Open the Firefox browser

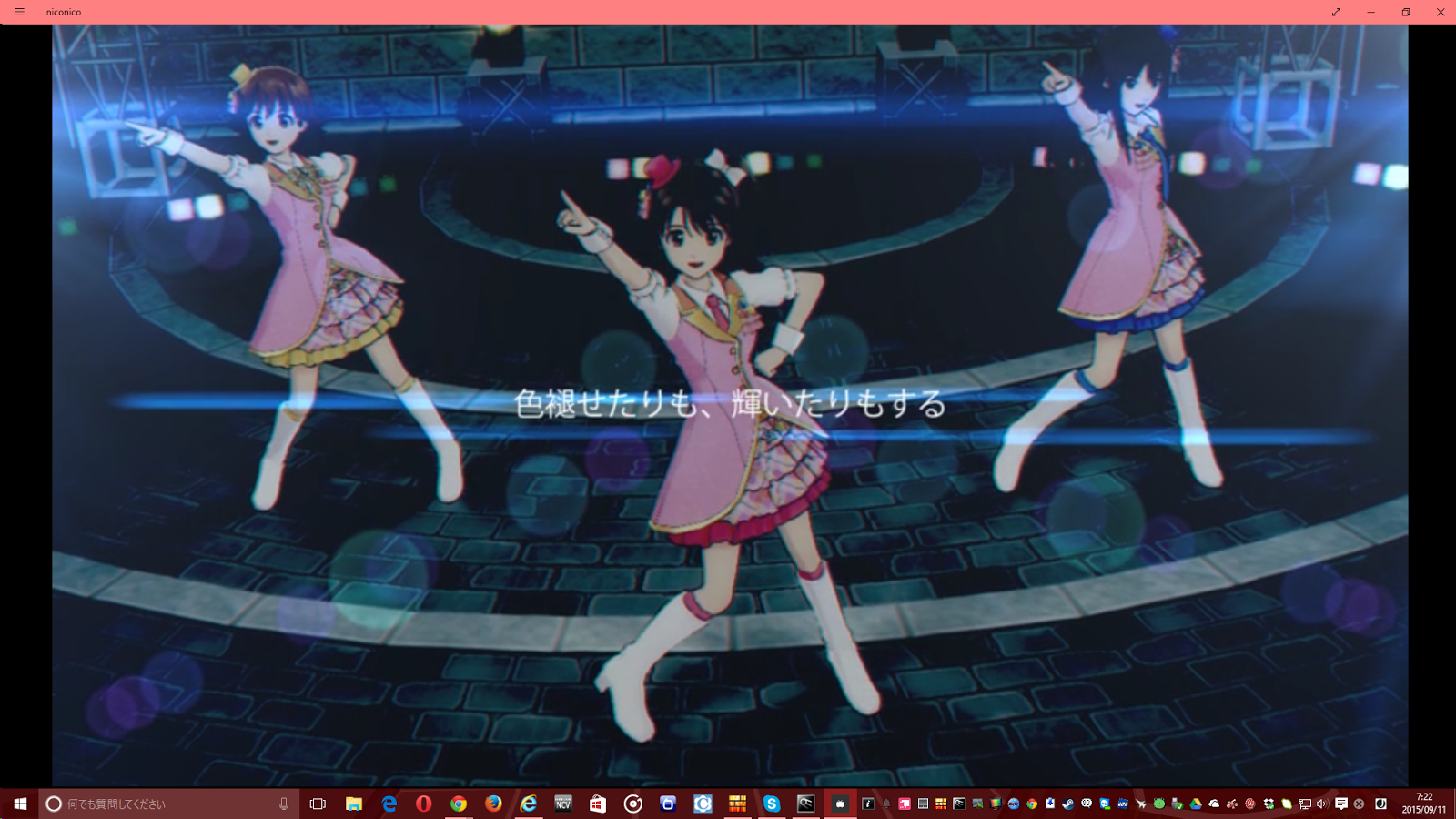tap(493, 804)
